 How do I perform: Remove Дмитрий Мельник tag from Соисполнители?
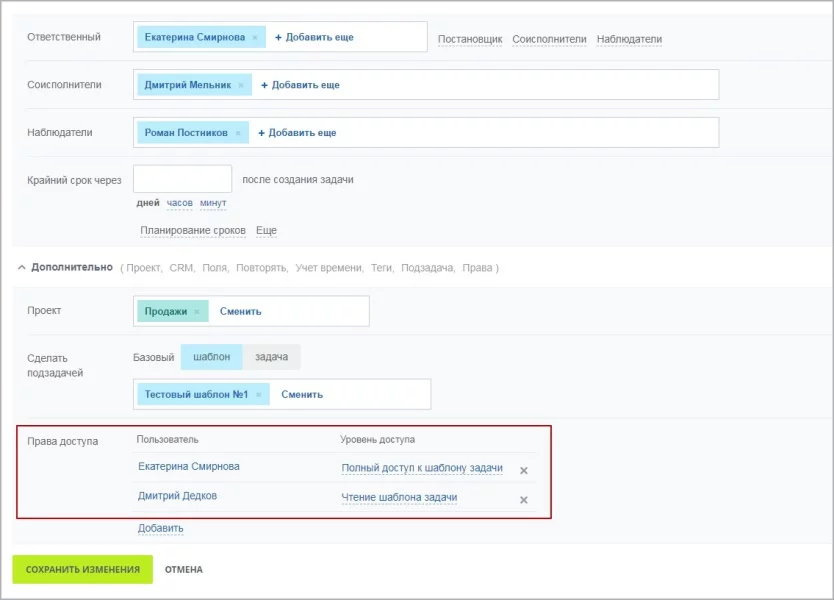[x=241, y=85]
